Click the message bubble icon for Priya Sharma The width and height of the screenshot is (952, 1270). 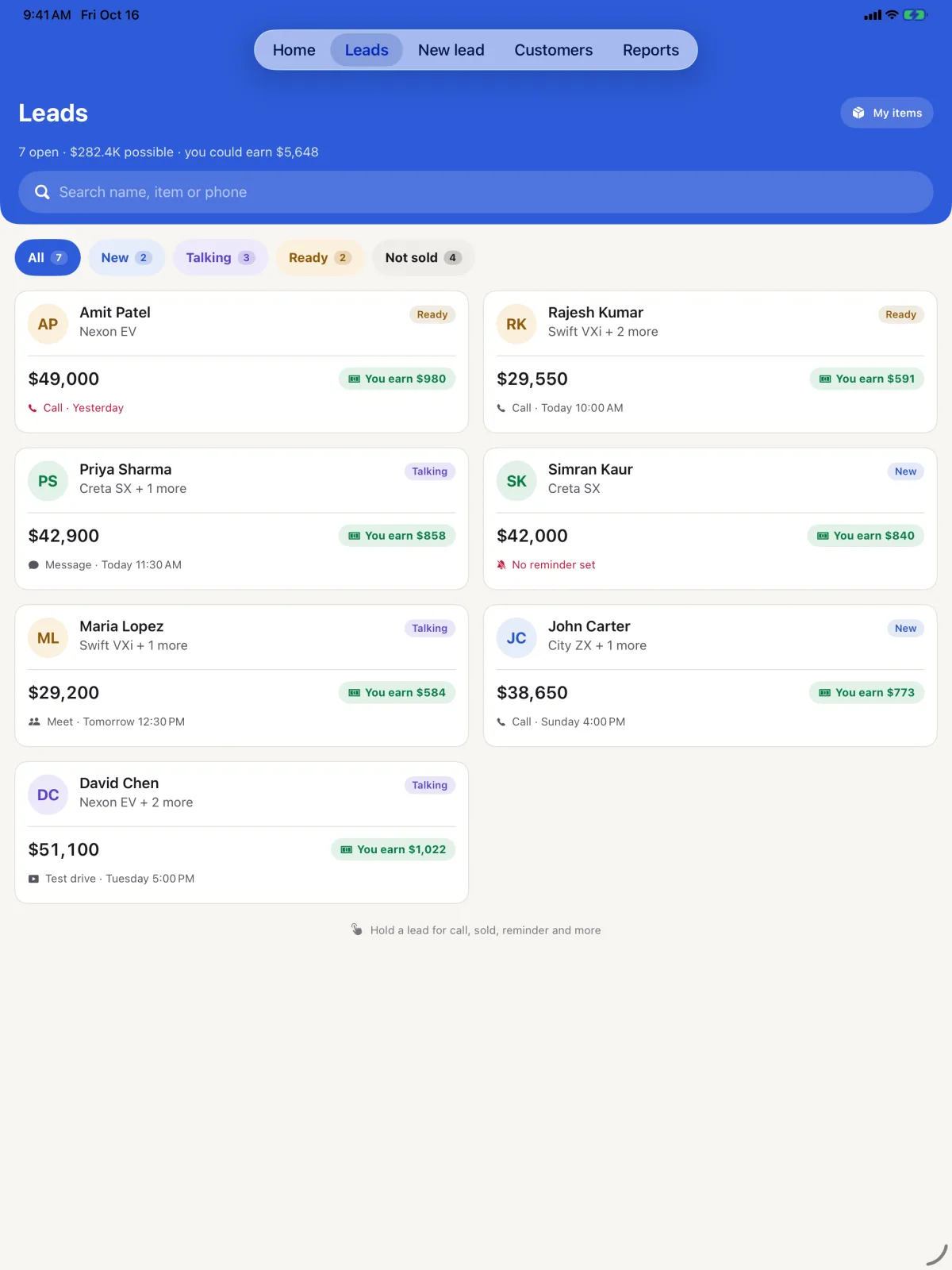[33, 565]
